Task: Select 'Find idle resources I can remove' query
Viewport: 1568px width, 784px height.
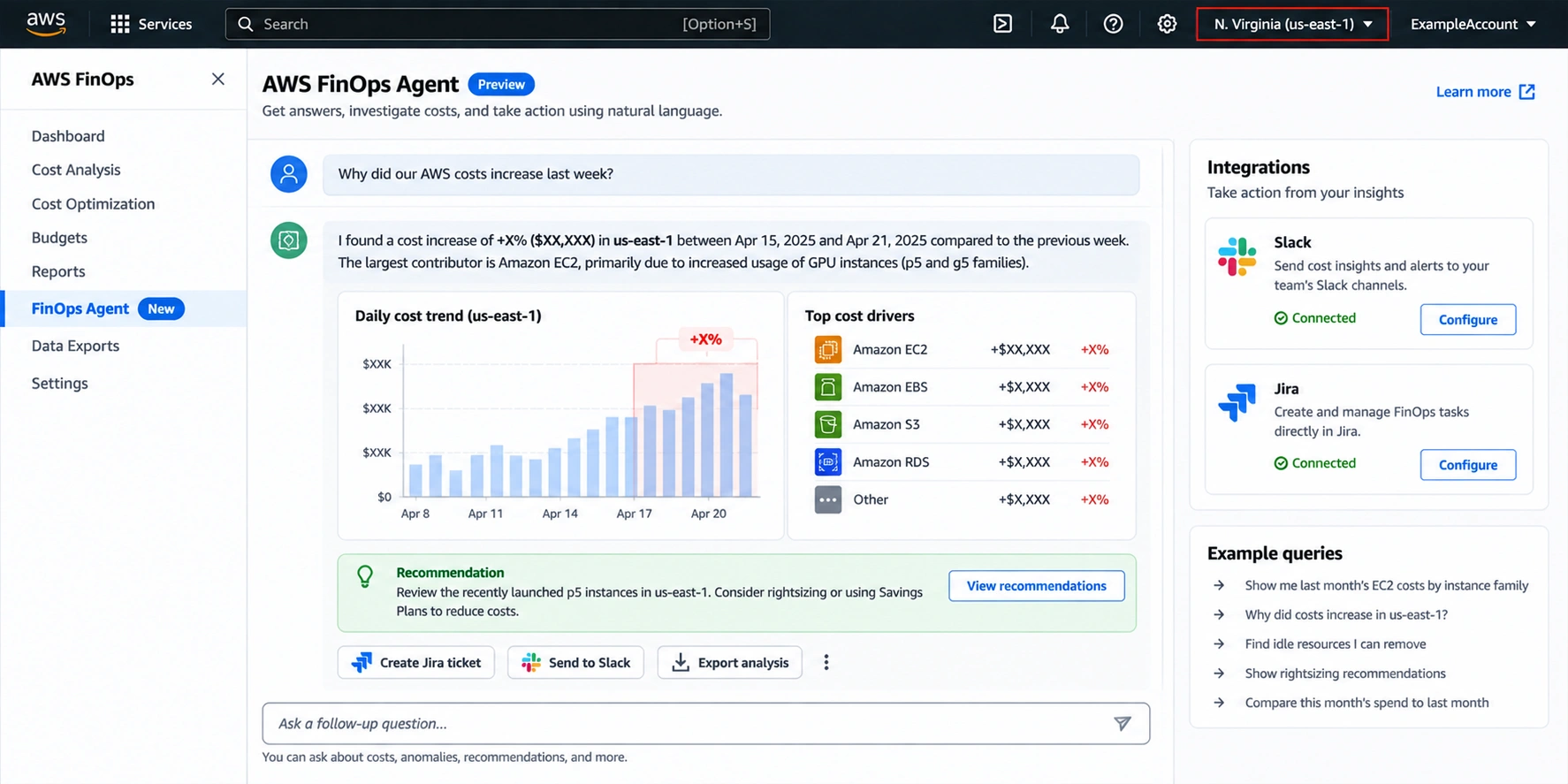Action: point(1335,643)
